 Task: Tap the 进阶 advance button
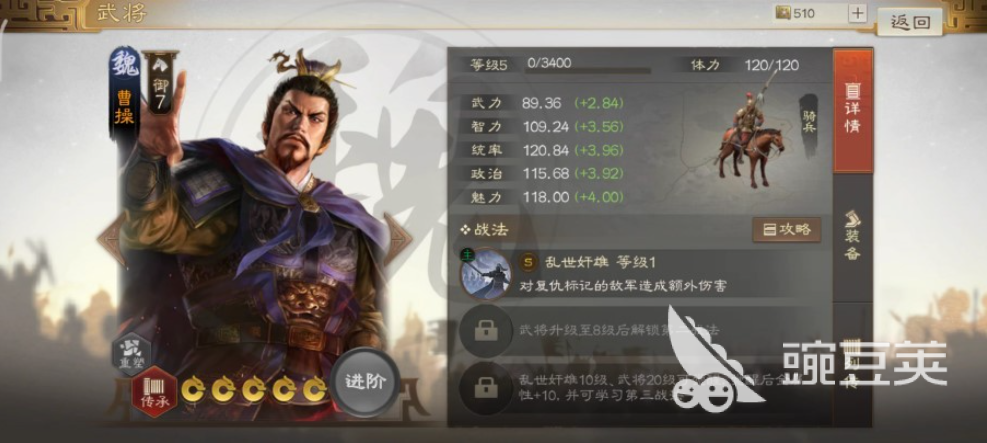pyautogui.click(x=364, y=382)
